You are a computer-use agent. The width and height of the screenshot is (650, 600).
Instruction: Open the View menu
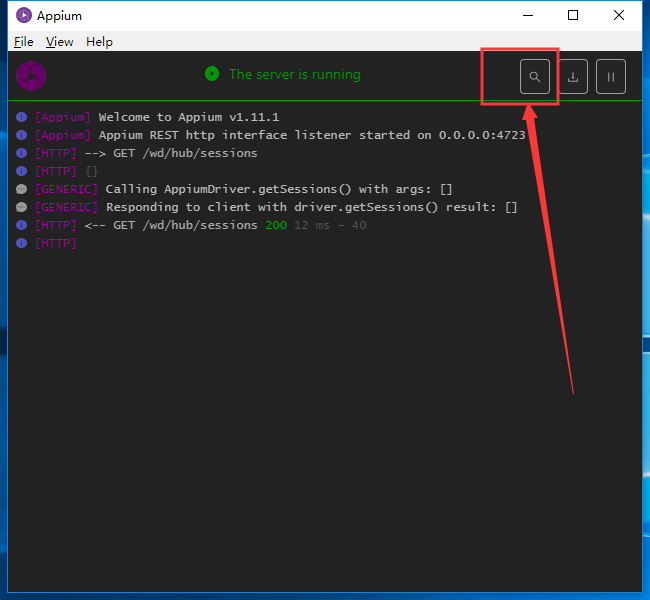pyautogui.click(x=59, y=42)
